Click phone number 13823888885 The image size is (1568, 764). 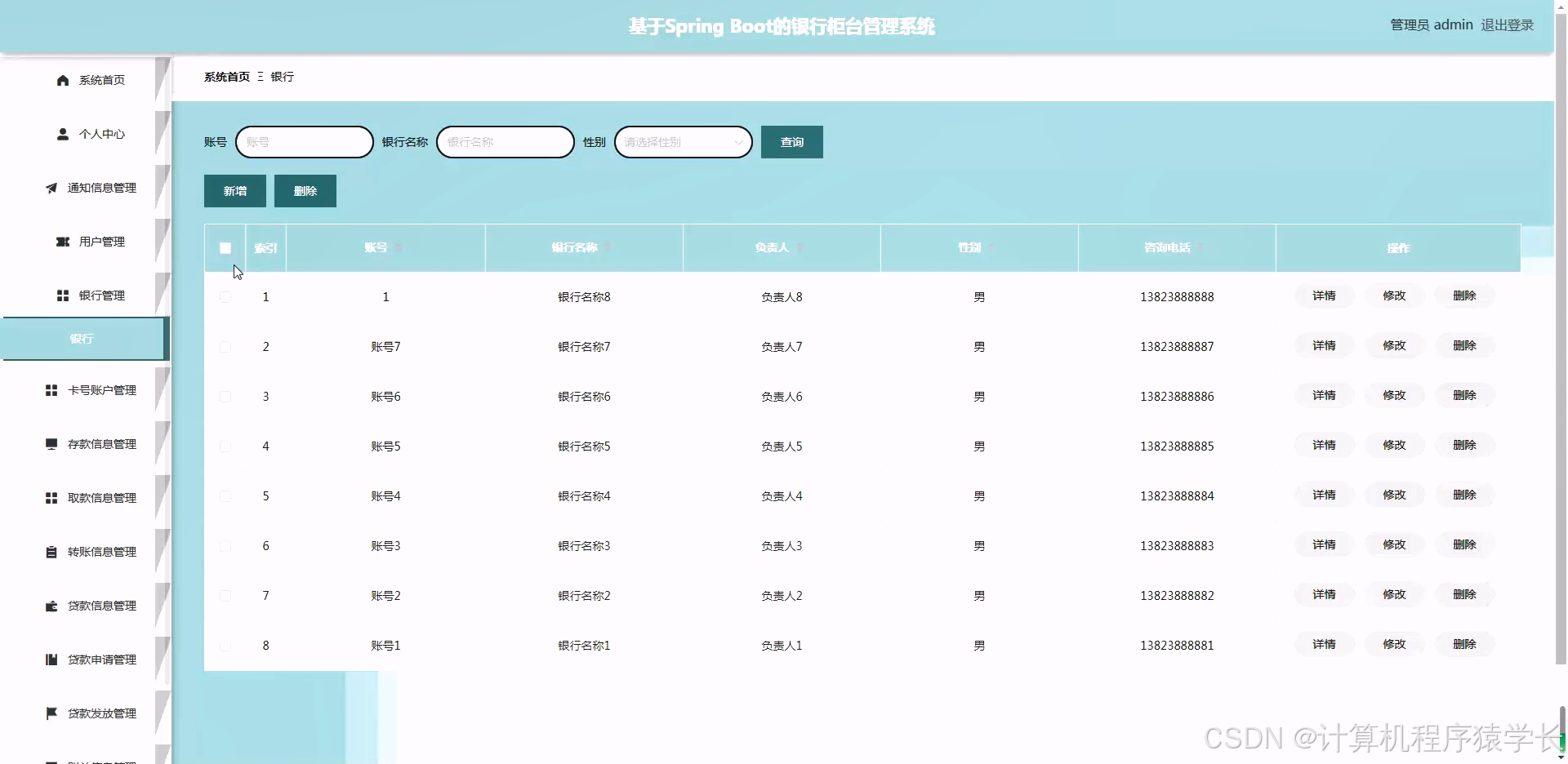(x=1177, y=446)
